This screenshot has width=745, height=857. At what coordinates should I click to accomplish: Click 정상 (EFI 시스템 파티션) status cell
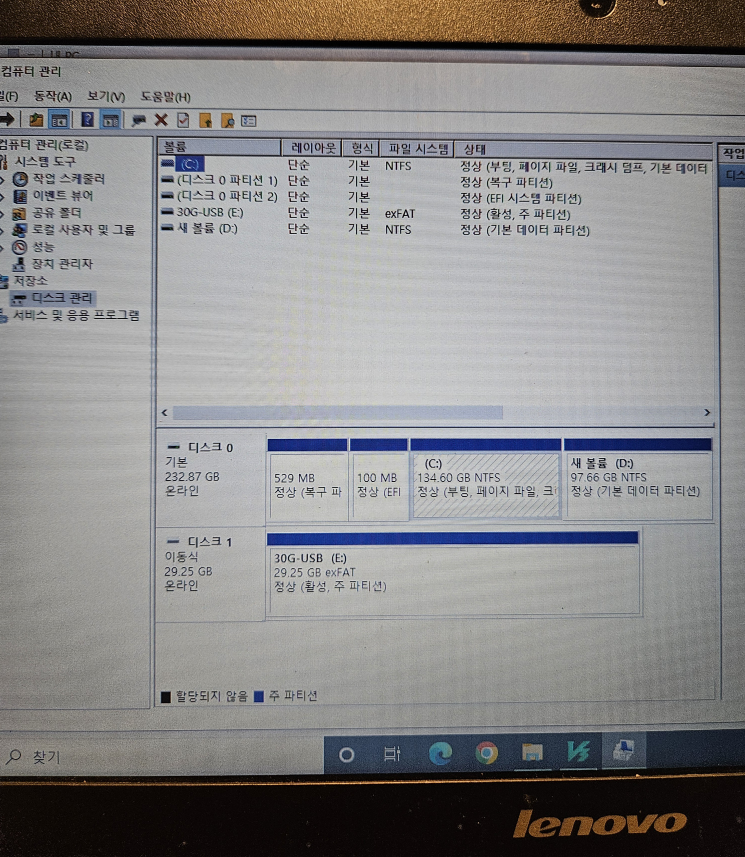click(520, 198)
